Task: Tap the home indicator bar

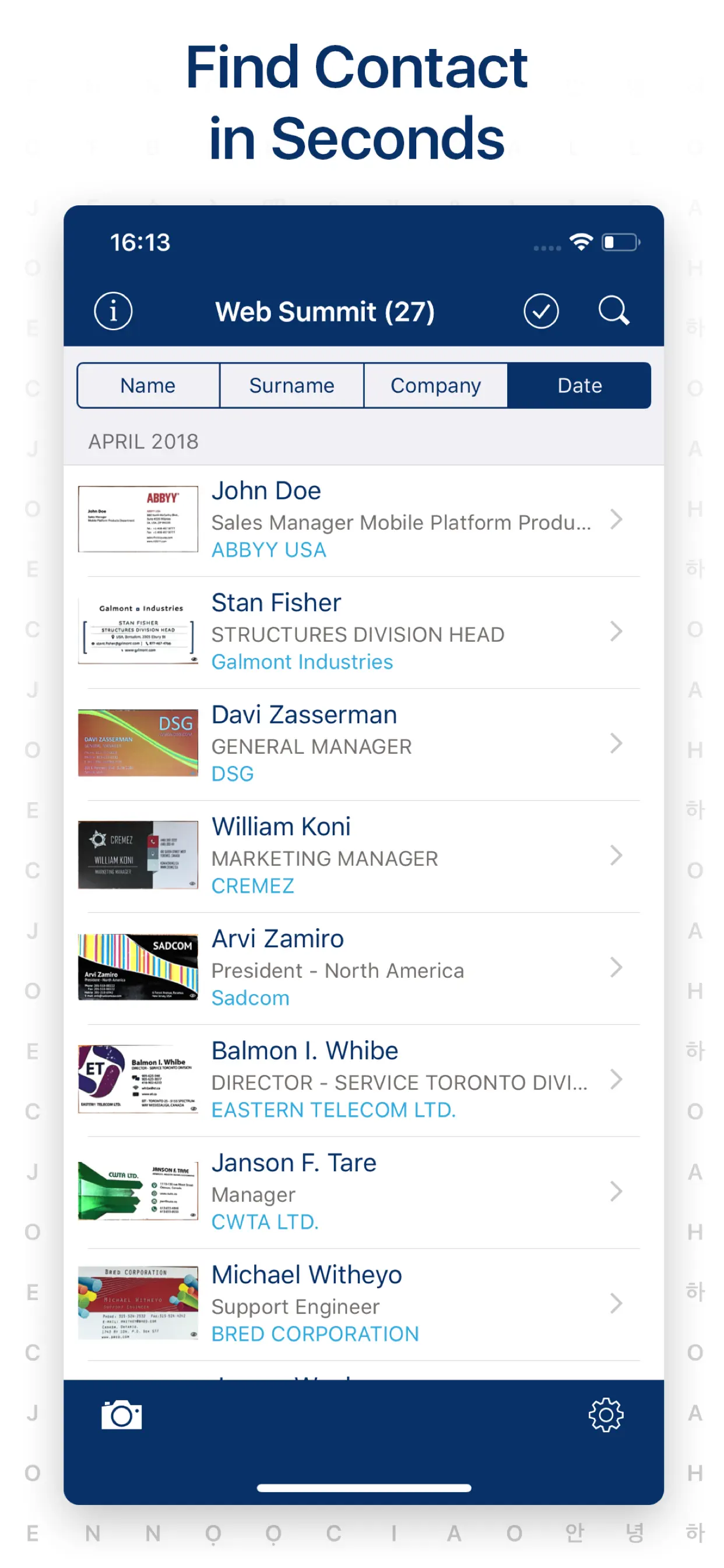Action: pyautogui.click(x=364, y=1487)
